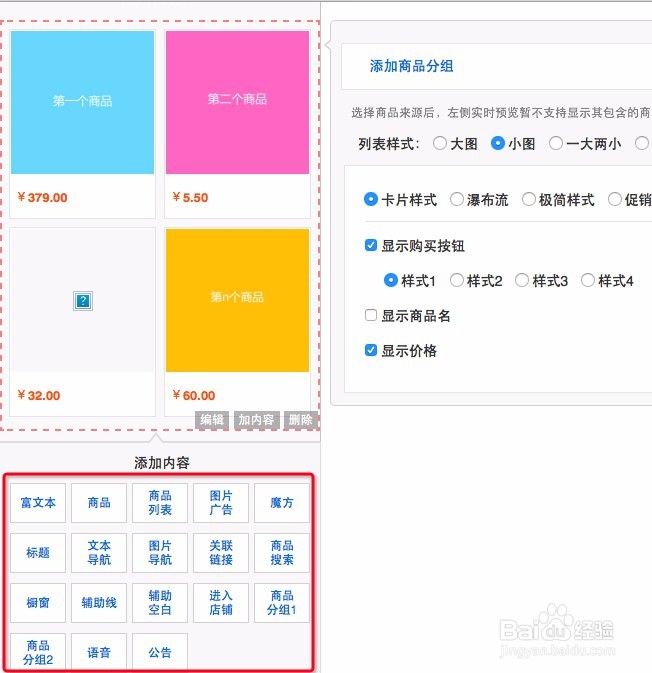Image resolution: width=652 pixels, height=673 pixels.
Task: Add a 辅助空白 module
Action: click(x=160, y=603)
